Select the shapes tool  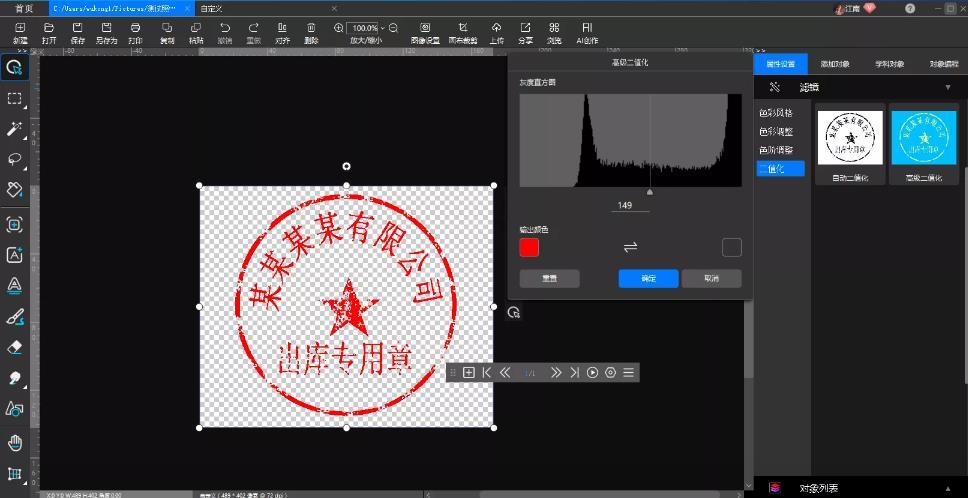click(14, 409)
